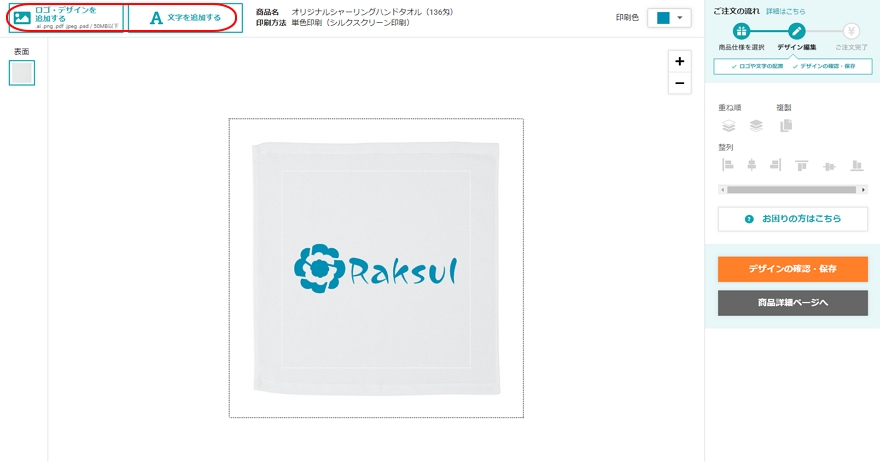Click the zoom out minus button
This screenshot has width=880, height=462.
(x=679, y=83)
